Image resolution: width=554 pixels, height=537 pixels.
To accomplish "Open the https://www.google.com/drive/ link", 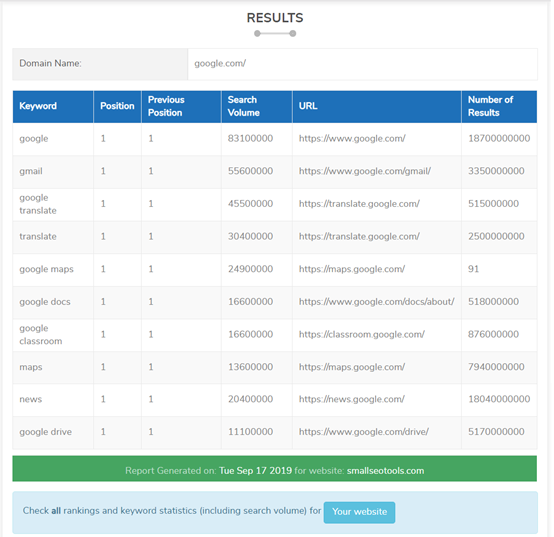I will point(364,432).
